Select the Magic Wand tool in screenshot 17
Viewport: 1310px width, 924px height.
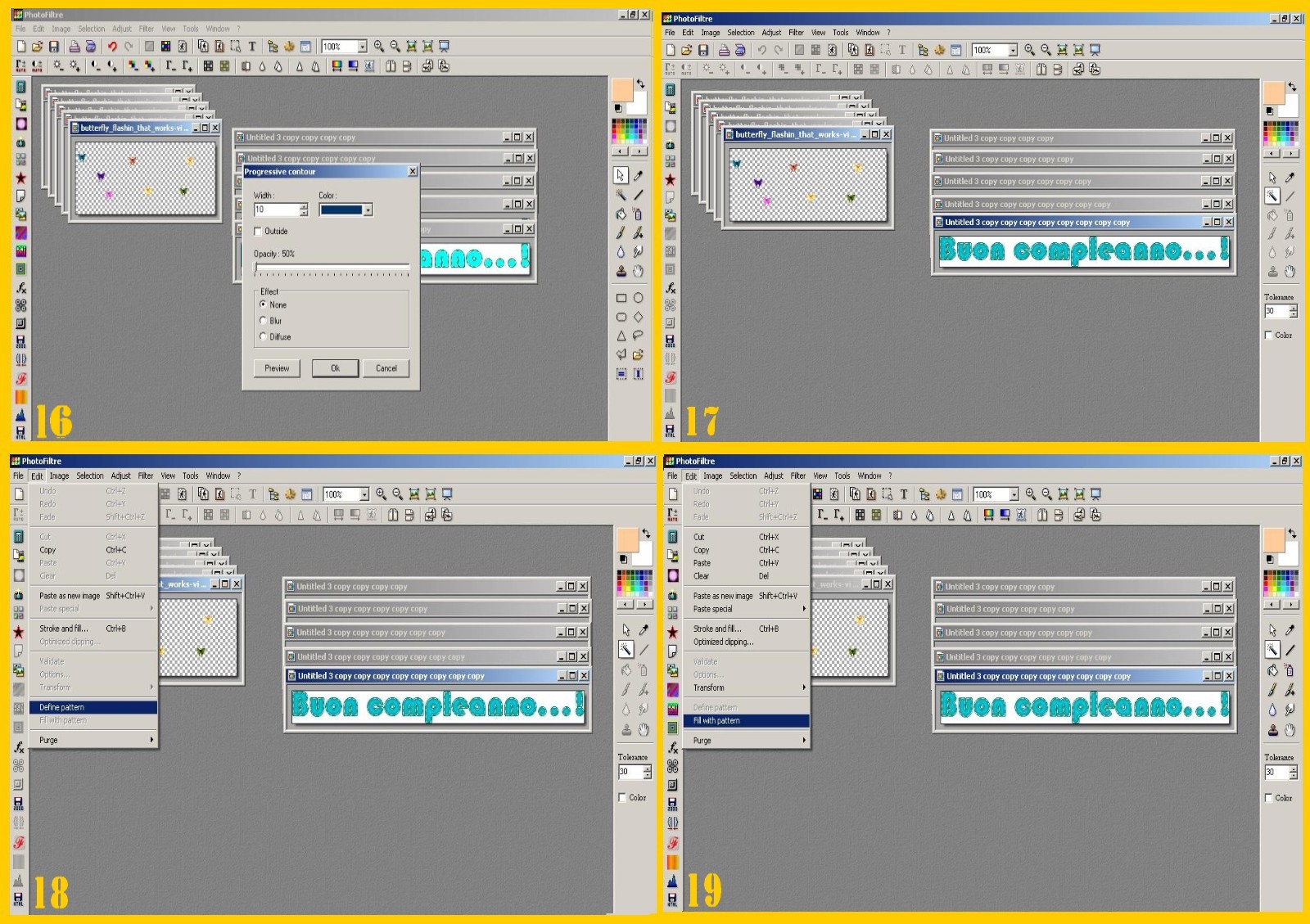(x=1272, y=196)
